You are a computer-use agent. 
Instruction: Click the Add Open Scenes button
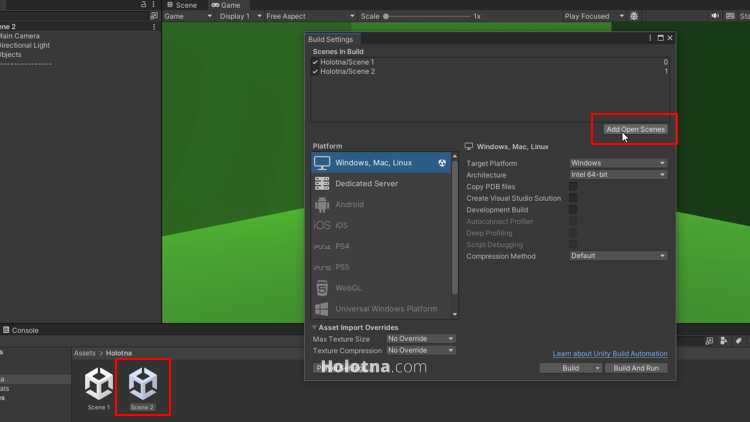635,130
